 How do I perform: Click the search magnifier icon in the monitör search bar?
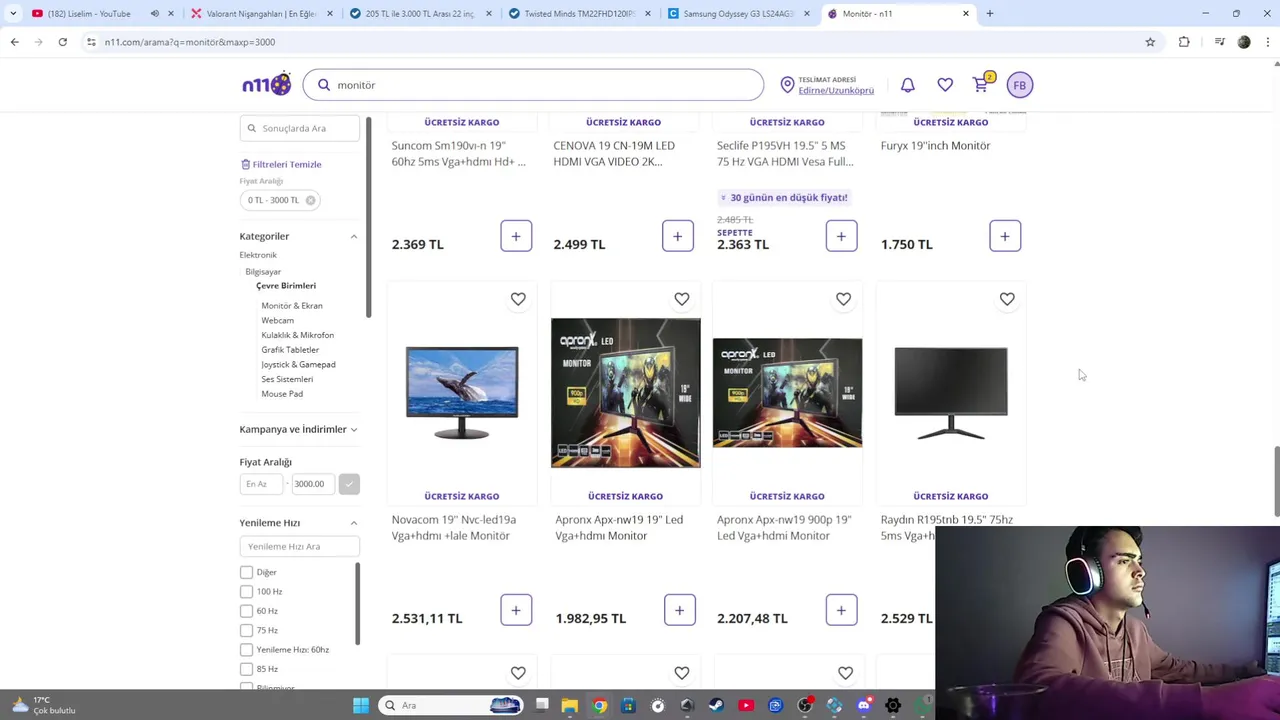pyautogui.click(x=324, y=85)
